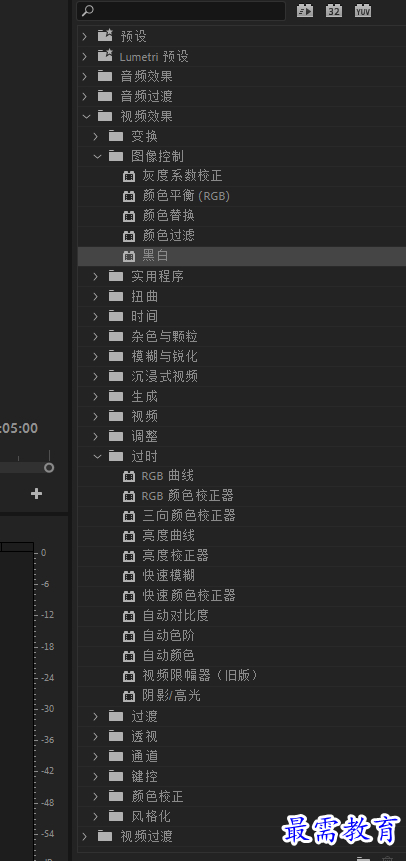Click the 透视 subfolder label
The width and height of the screenshot is (406, 861).
click(x=144, y=736)
